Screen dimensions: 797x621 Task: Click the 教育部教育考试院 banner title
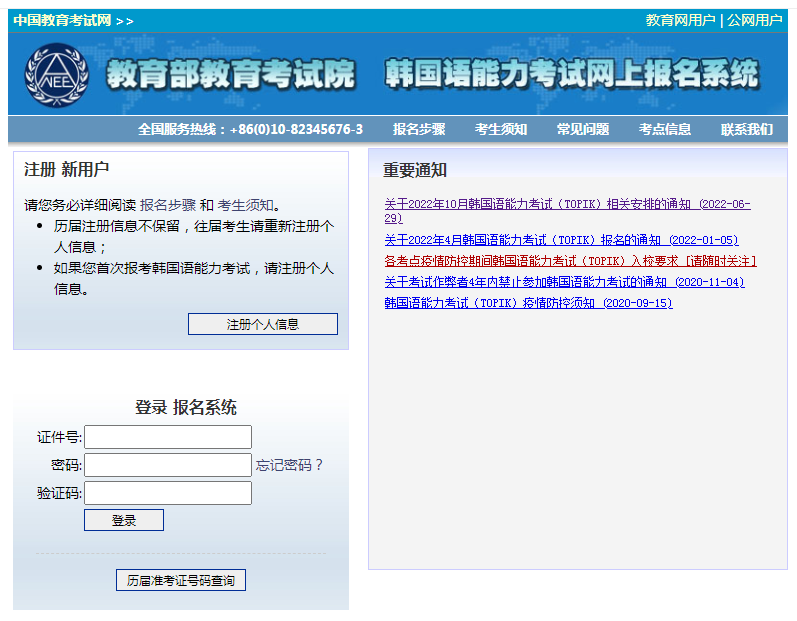click(x=231, y=74)
